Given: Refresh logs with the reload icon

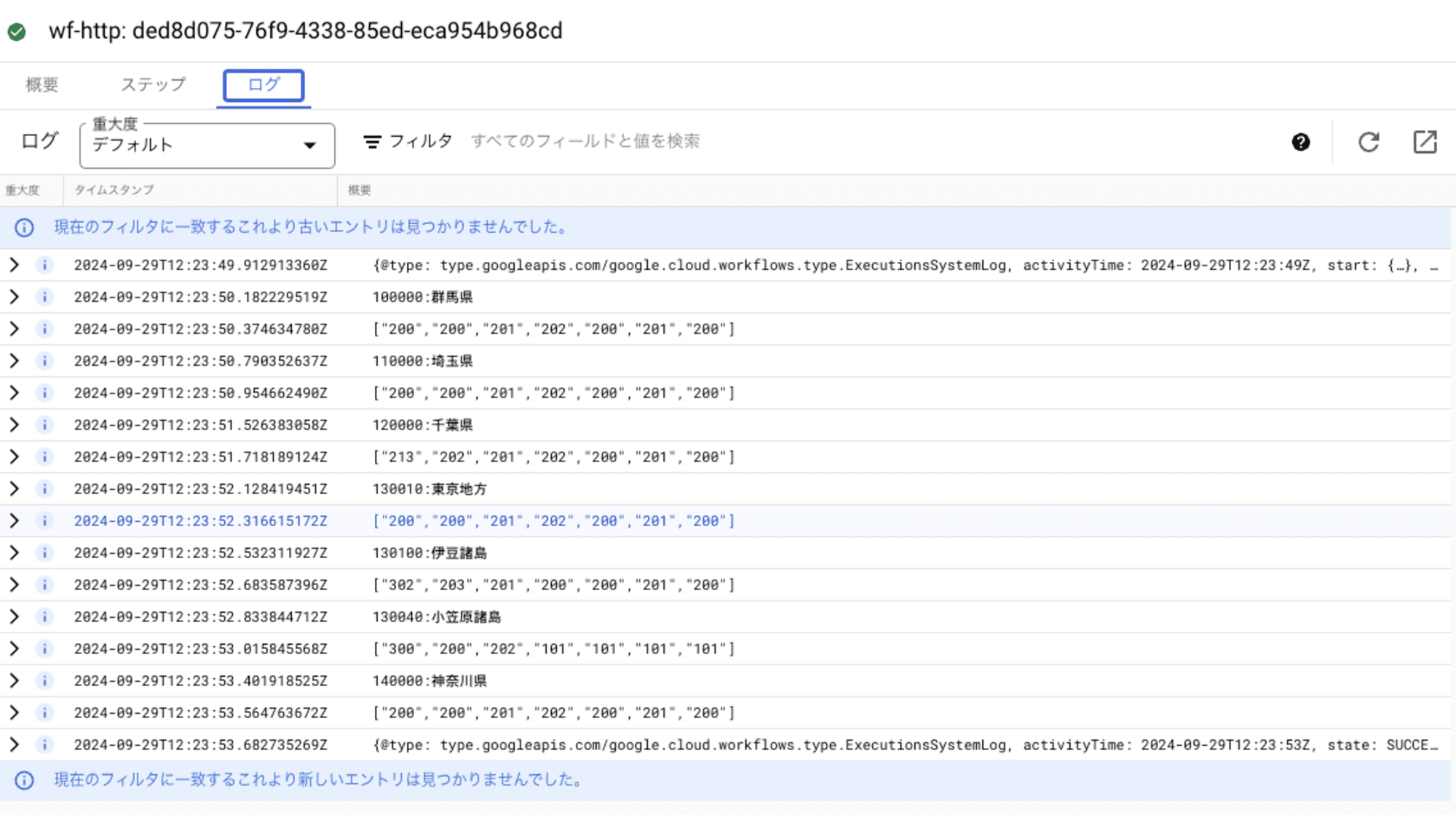Looking at the screenshot, I should [x=1369, y=142].
